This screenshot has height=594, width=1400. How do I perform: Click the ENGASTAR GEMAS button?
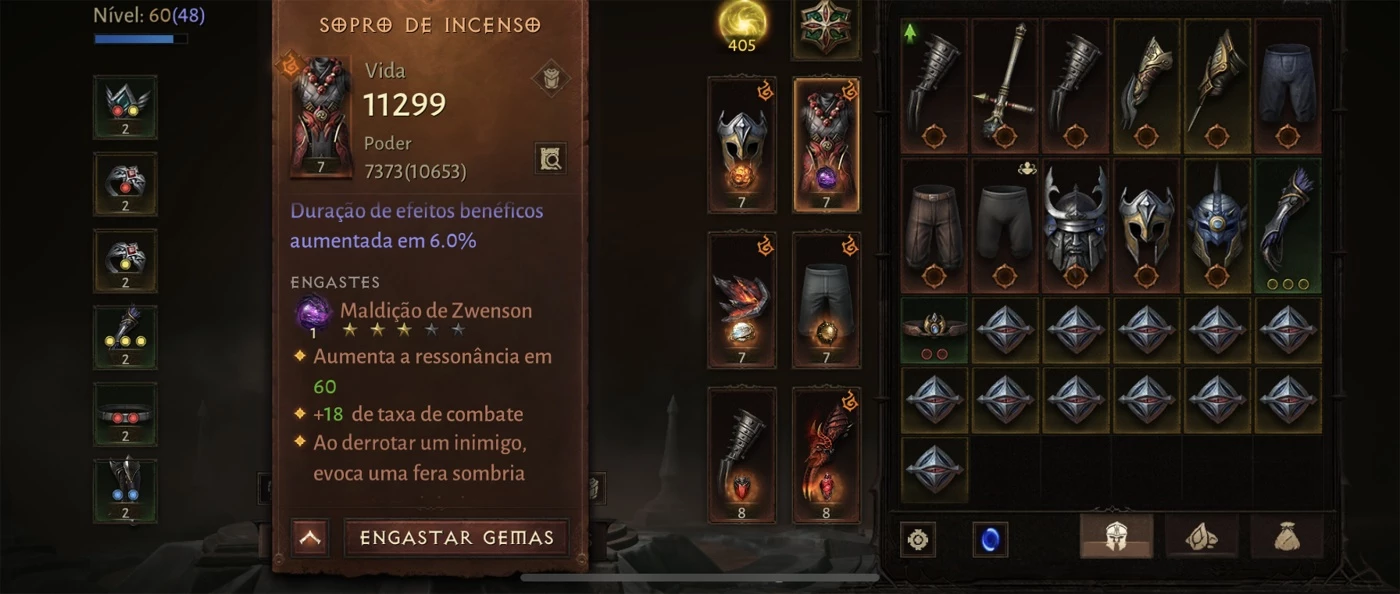pos(456,538)
